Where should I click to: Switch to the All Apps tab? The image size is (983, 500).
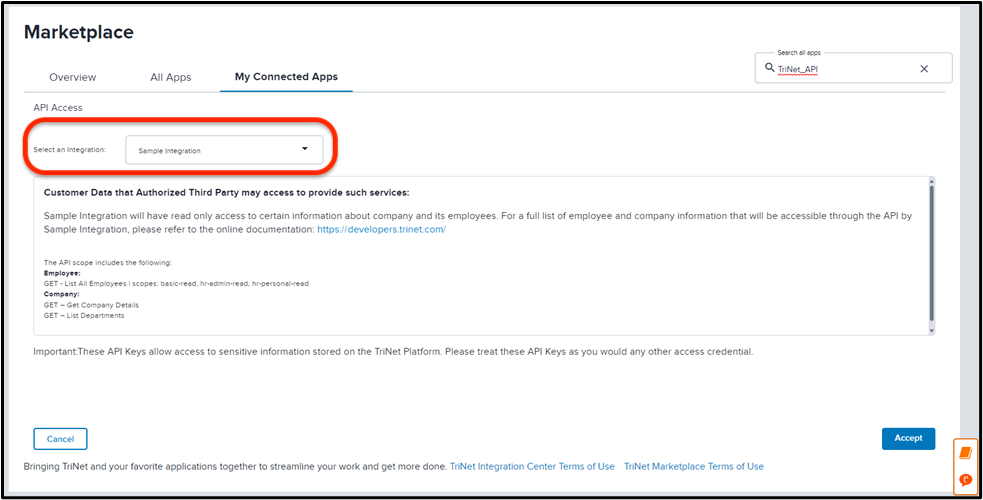click(171, 77)
